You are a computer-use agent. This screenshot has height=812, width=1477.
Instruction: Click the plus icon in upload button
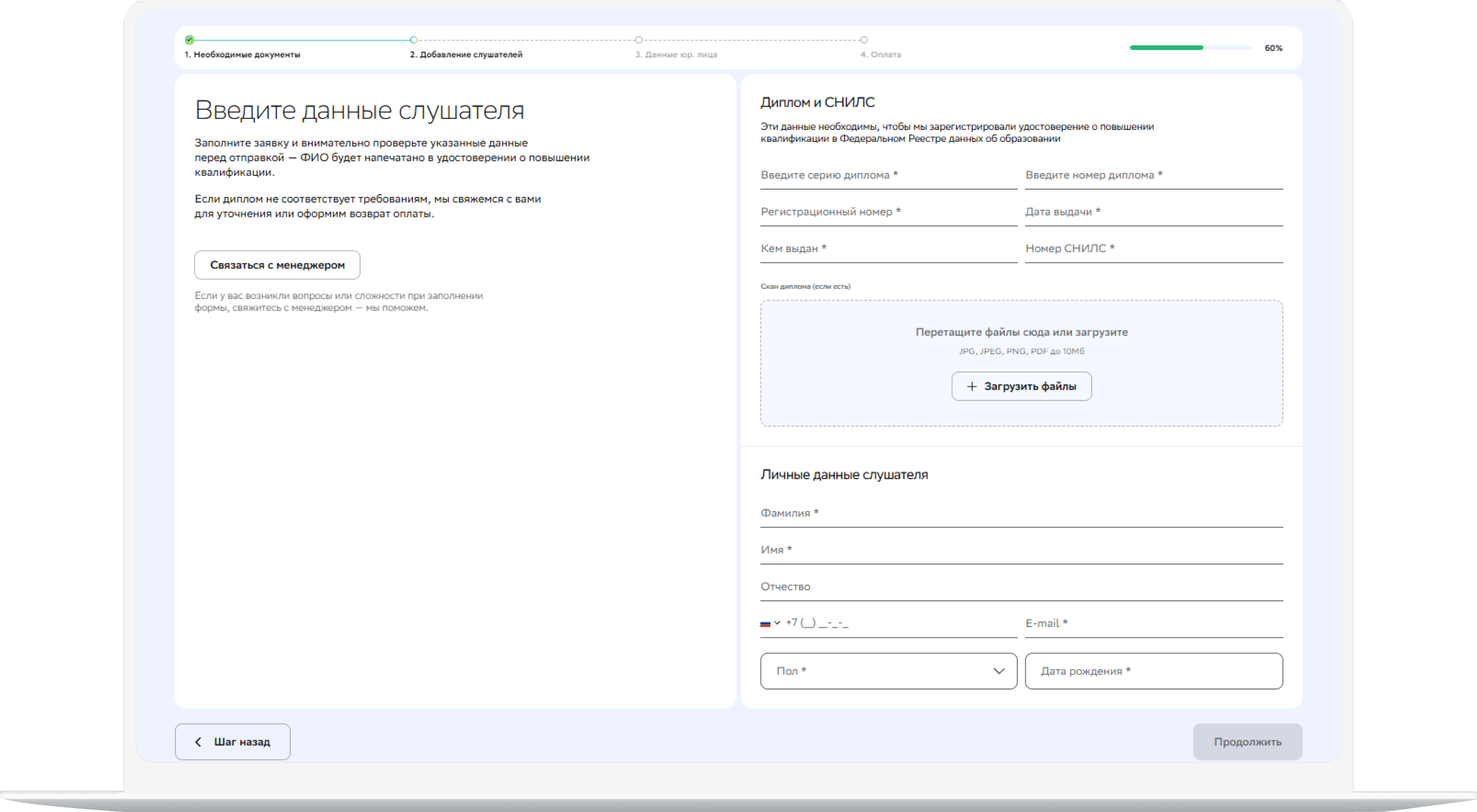[971, 386]
